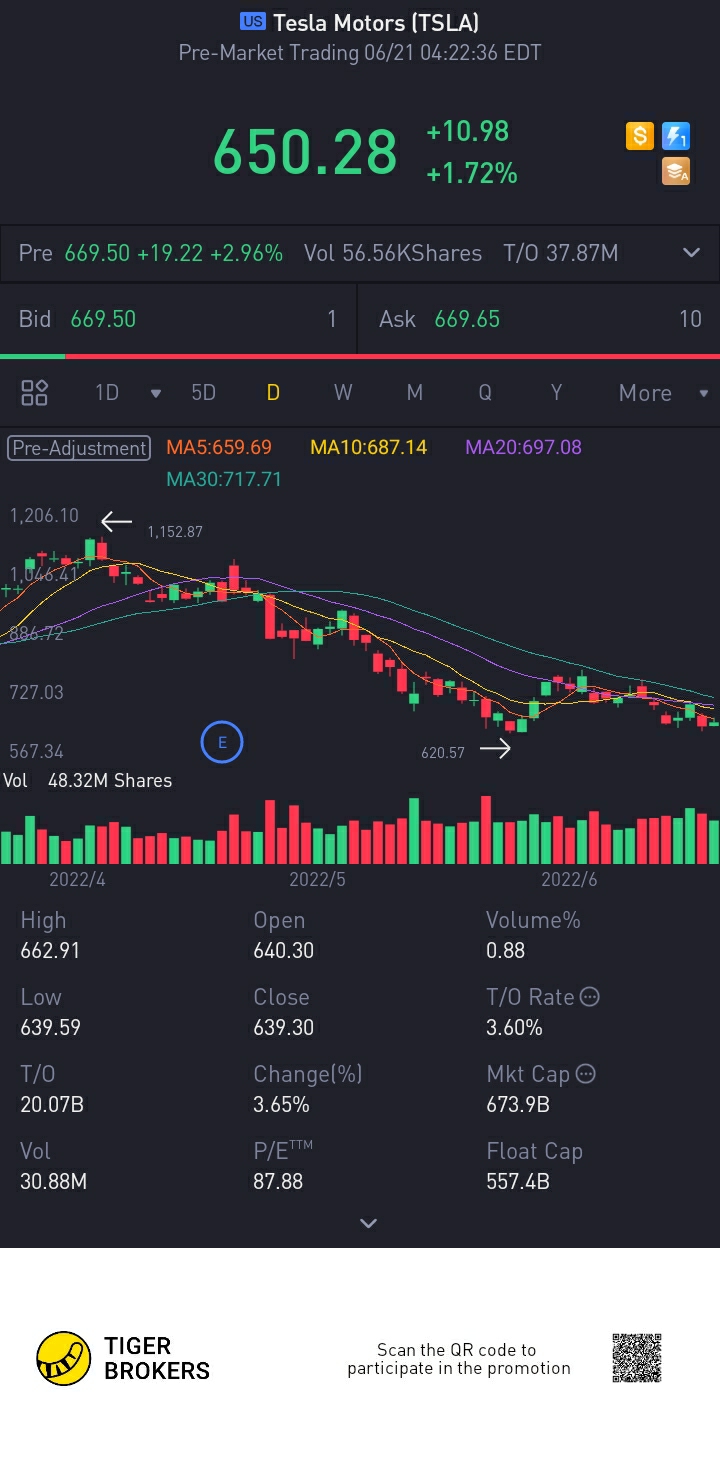Tap the info icon next to Mkt Cap
Image resolution: width=720 pixels, height=1469 pixels.
[x=586, y=1074]
